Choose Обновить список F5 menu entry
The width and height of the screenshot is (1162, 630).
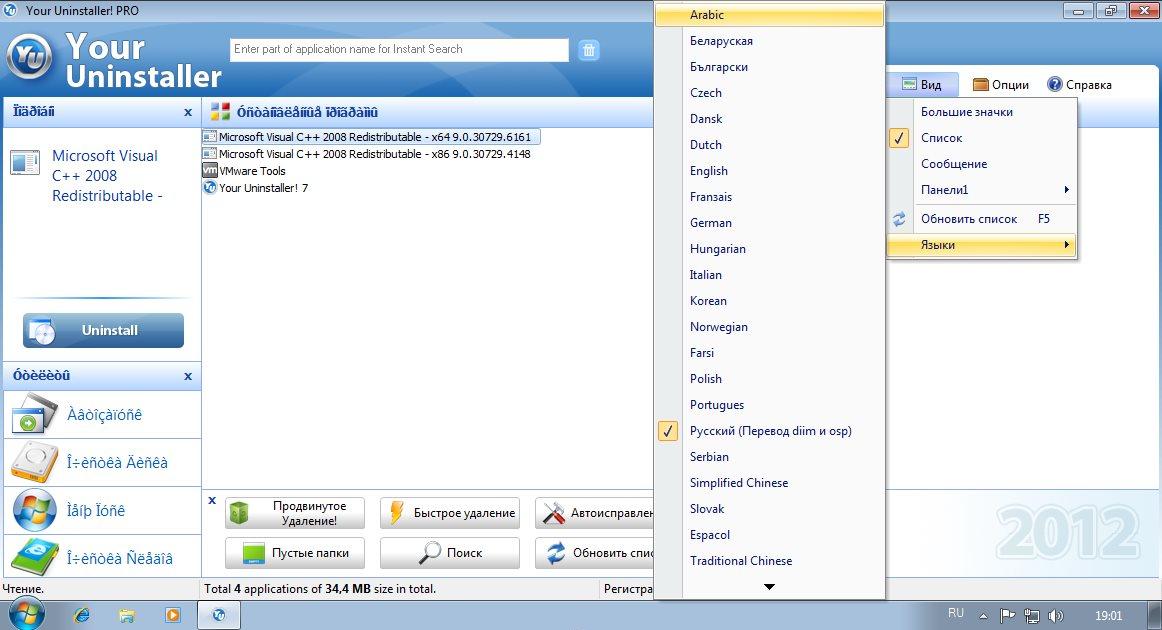(x=981, y=219)
